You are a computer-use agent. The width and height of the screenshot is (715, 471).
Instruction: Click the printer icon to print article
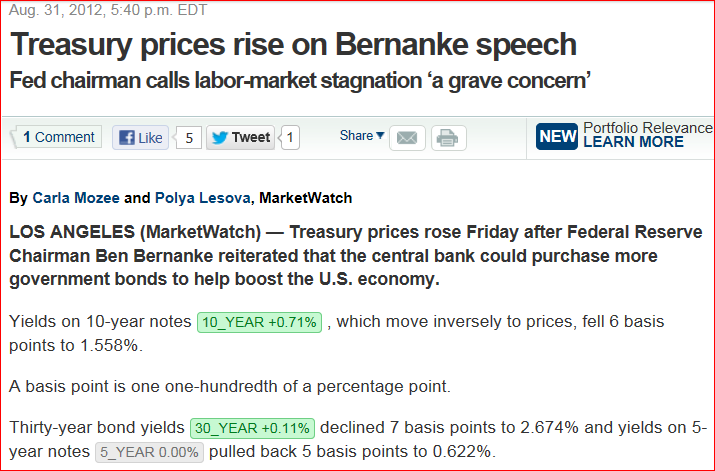[x=448, y=138]
